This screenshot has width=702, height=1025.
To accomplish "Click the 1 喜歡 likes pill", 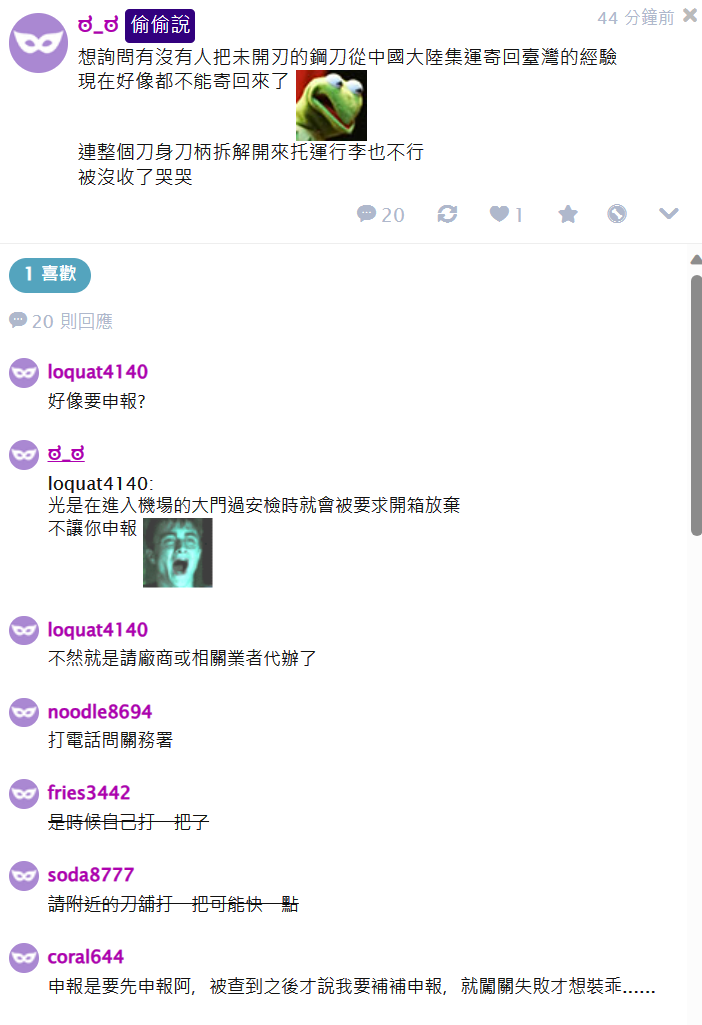I will click(x=50, y=275).
